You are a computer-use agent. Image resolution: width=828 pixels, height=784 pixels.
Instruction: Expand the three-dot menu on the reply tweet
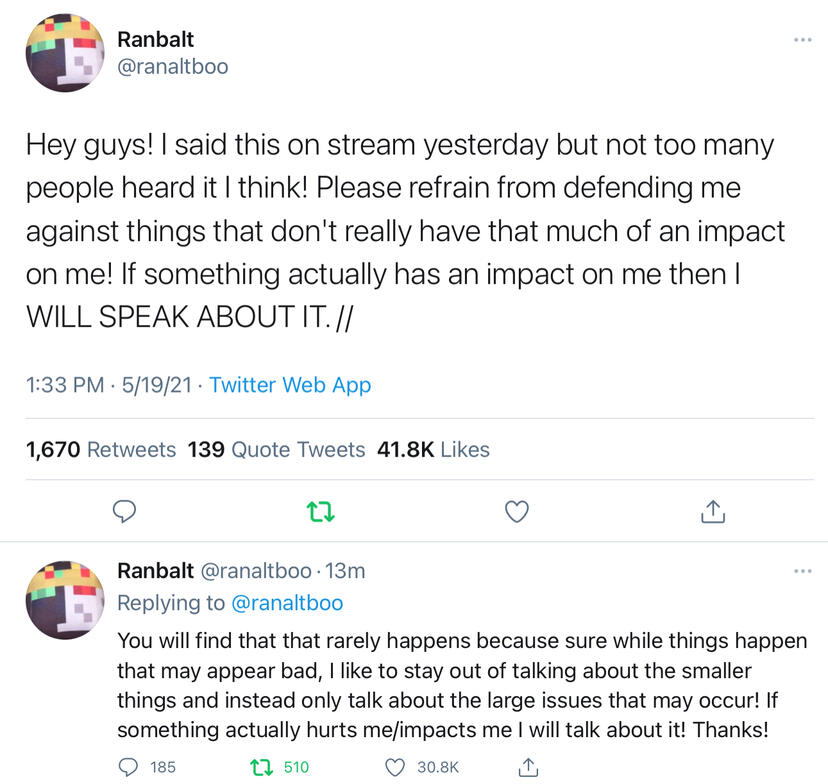[x=802, y=571]
